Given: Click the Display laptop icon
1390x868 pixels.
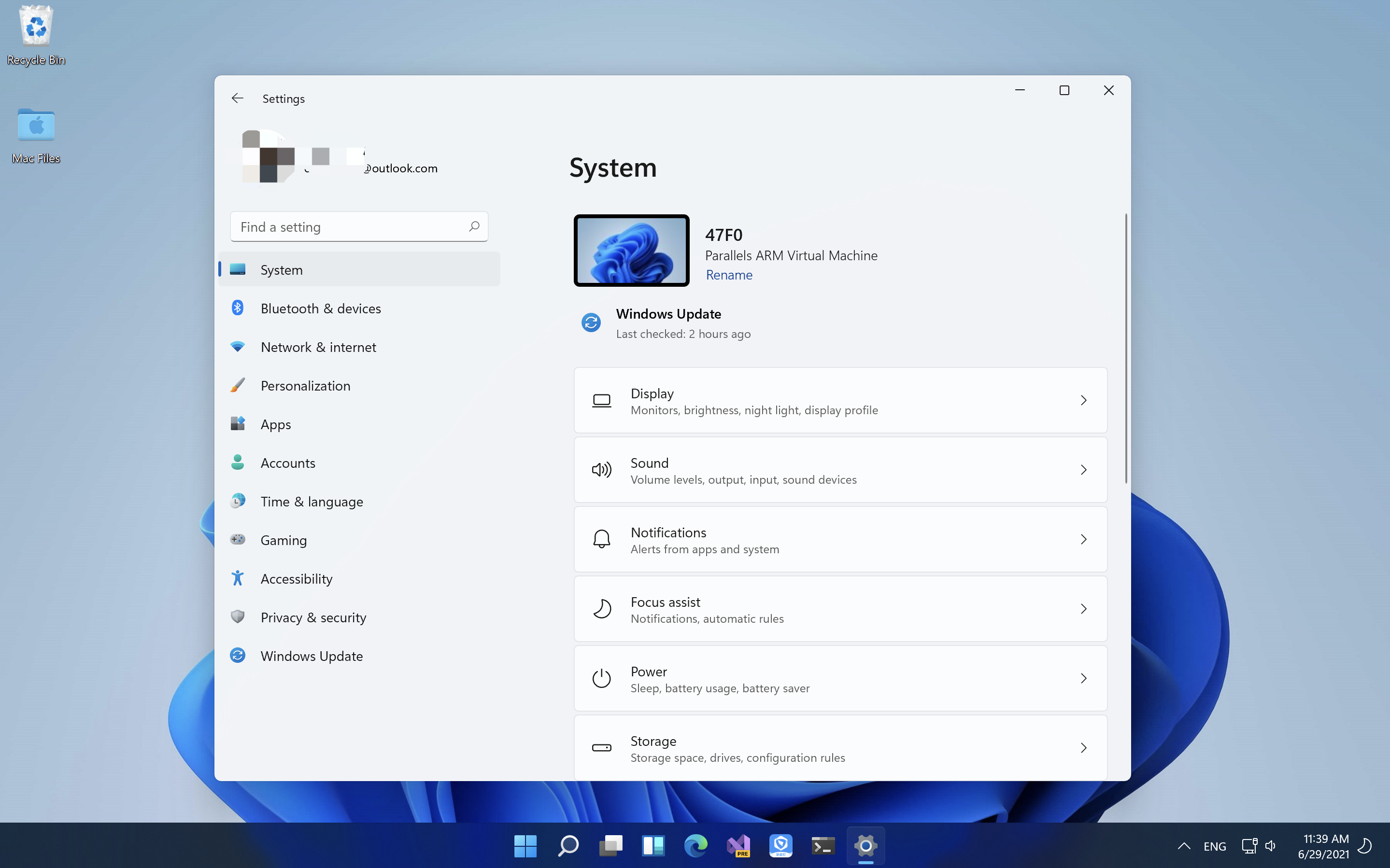Looking at the screenshot, I should point(601,400).
